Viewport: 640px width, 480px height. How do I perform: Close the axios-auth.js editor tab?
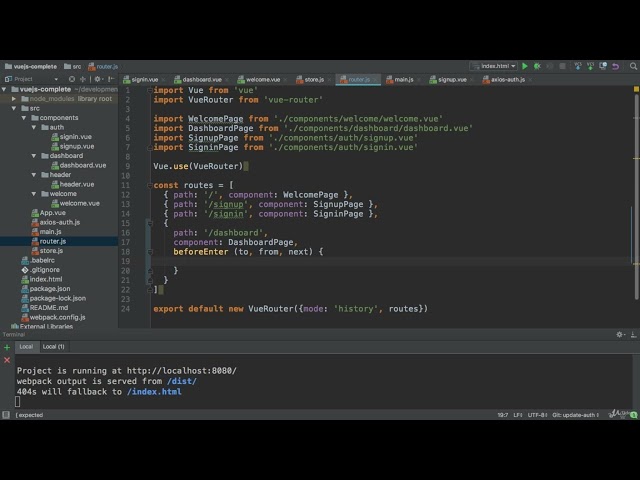tap(530, 80)
